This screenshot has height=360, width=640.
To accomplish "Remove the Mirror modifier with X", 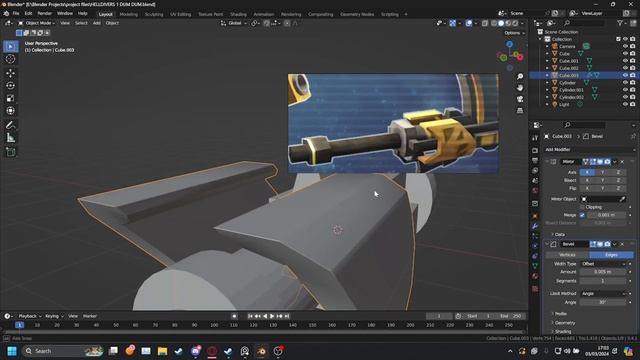I will click(622, 162).
